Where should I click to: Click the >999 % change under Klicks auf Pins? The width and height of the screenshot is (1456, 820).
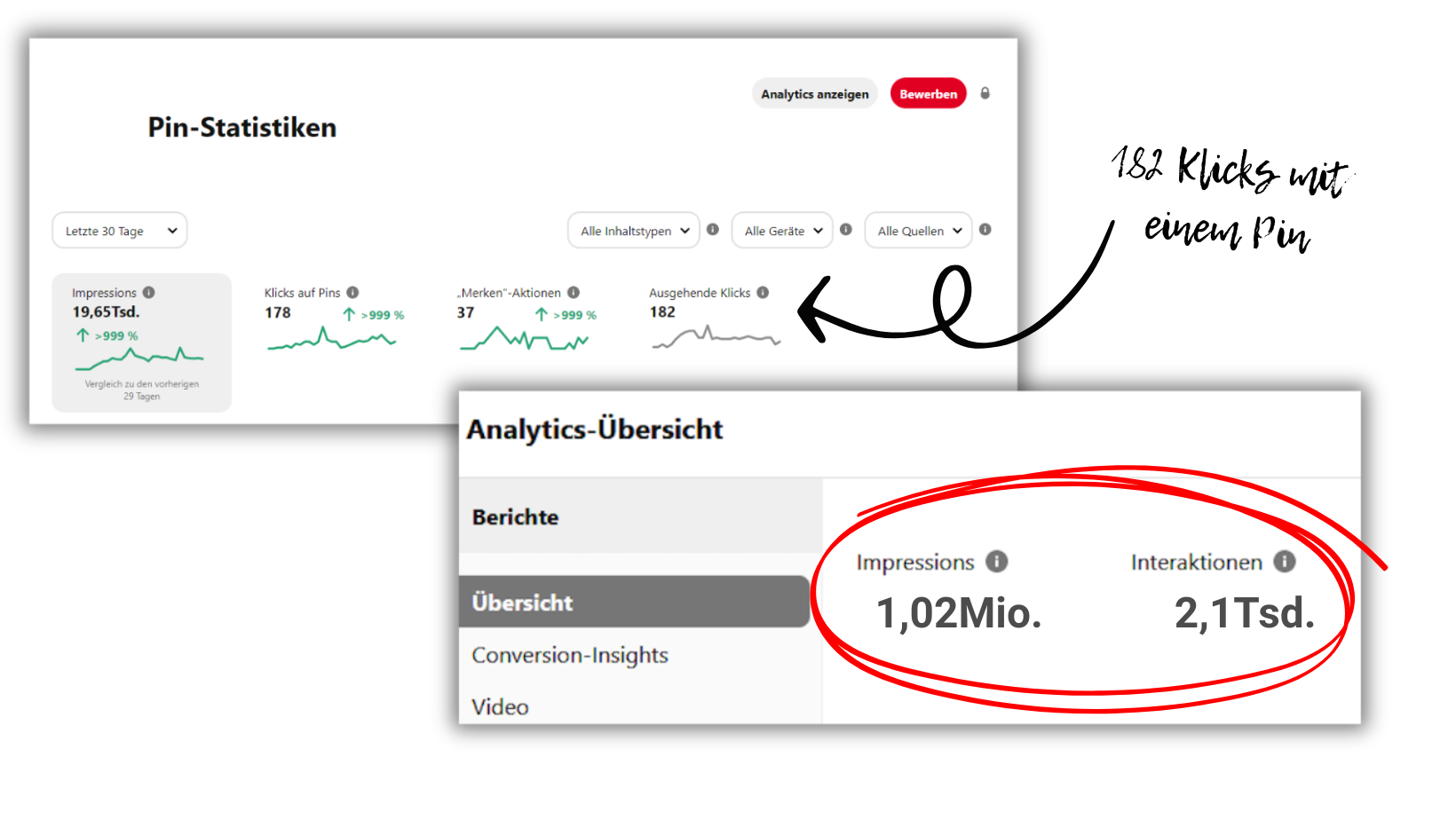374,314
